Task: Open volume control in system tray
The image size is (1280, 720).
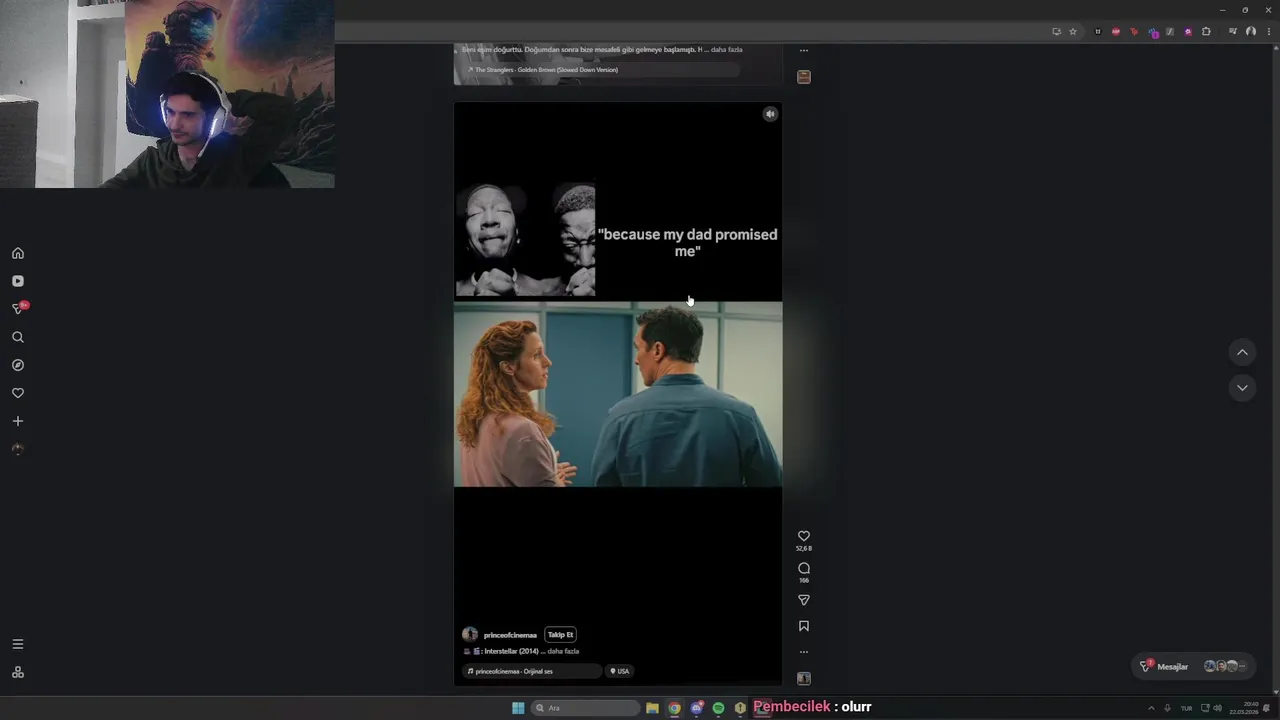Action: pos(1217,708)
